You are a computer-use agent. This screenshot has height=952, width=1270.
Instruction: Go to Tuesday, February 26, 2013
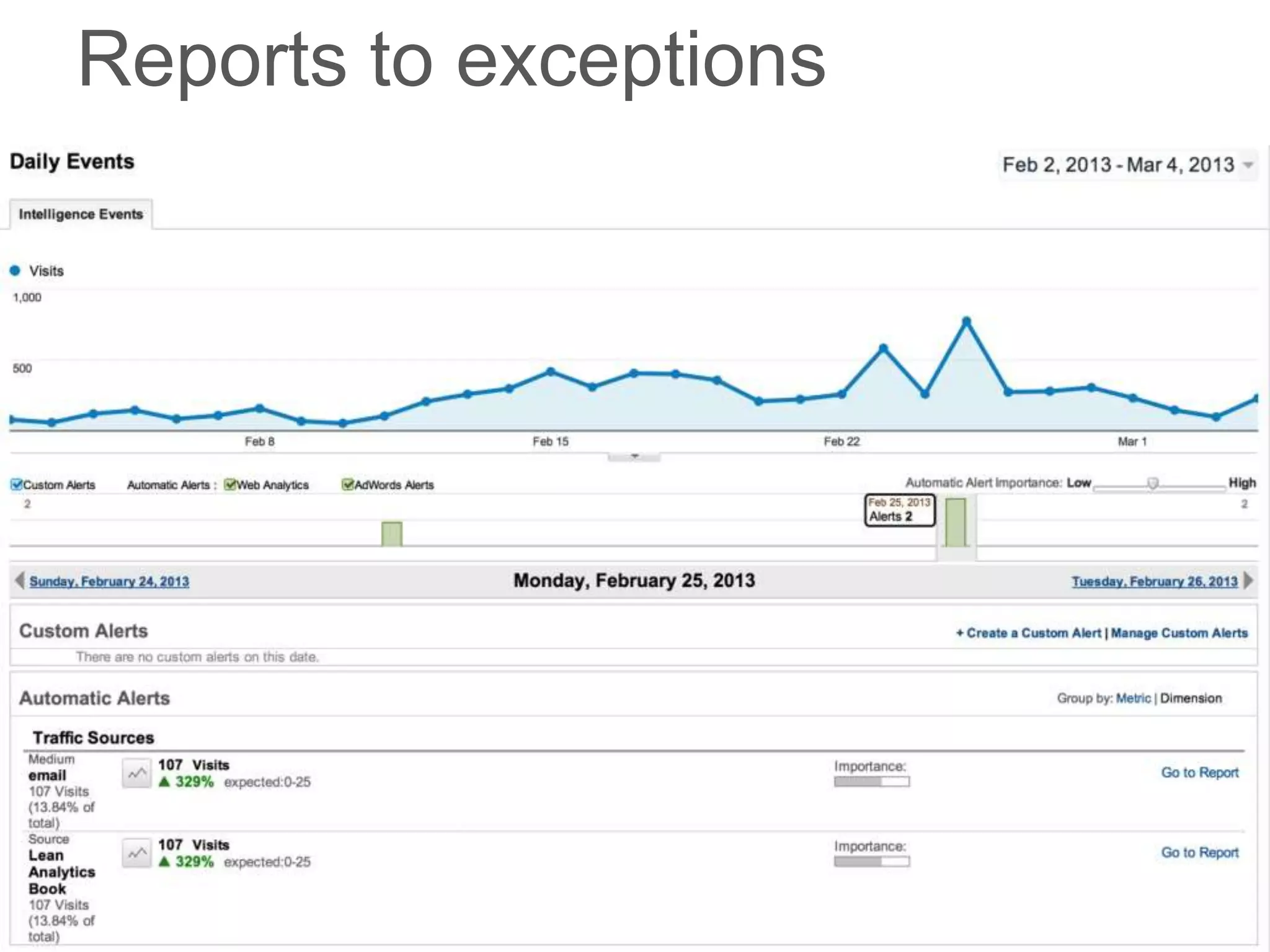pyautogui.click(x=1154, y=581)
